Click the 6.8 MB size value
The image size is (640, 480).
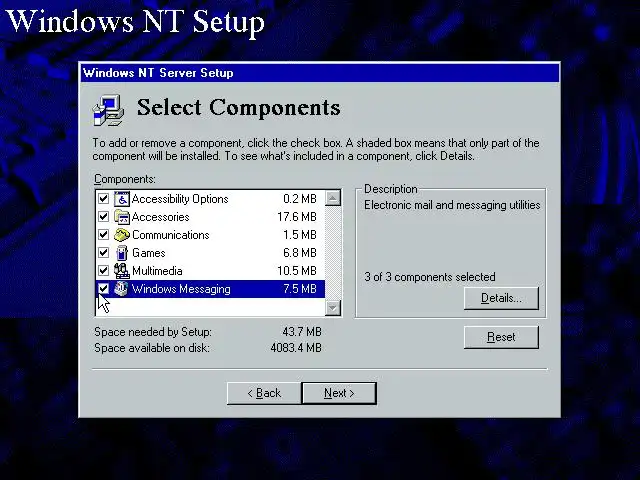click(300, 253)
